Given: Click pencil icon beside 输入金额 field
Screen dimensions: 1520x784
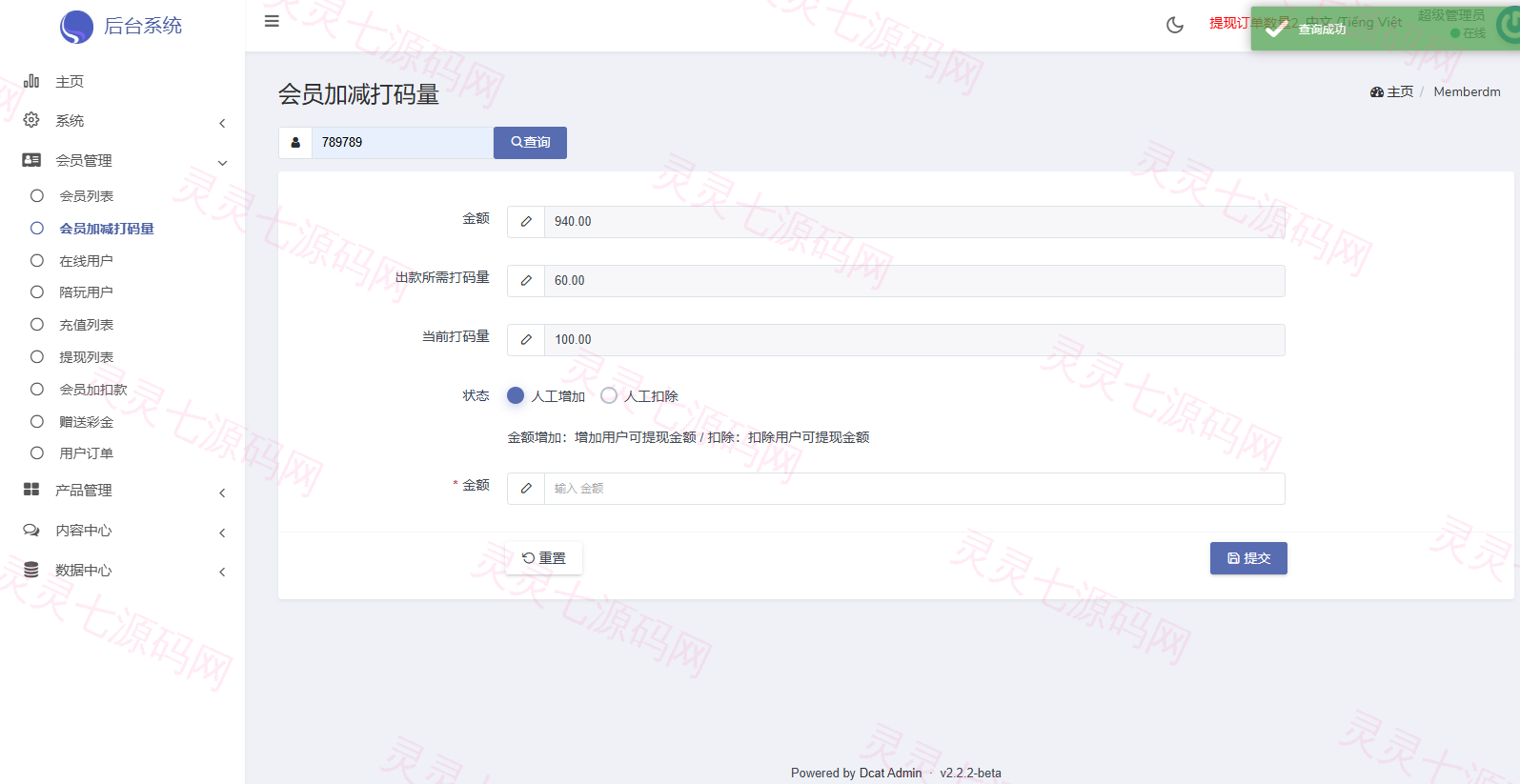Looking at the screenshot, I should (x=526, y=489).
